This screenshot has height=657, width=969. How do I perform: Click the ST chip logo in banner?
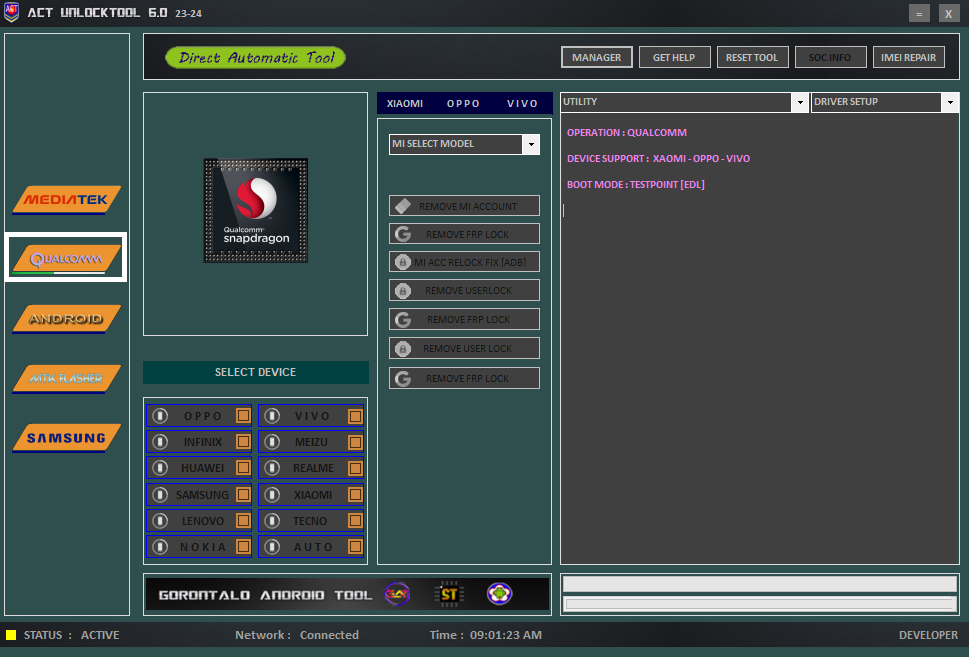(449, 594)
